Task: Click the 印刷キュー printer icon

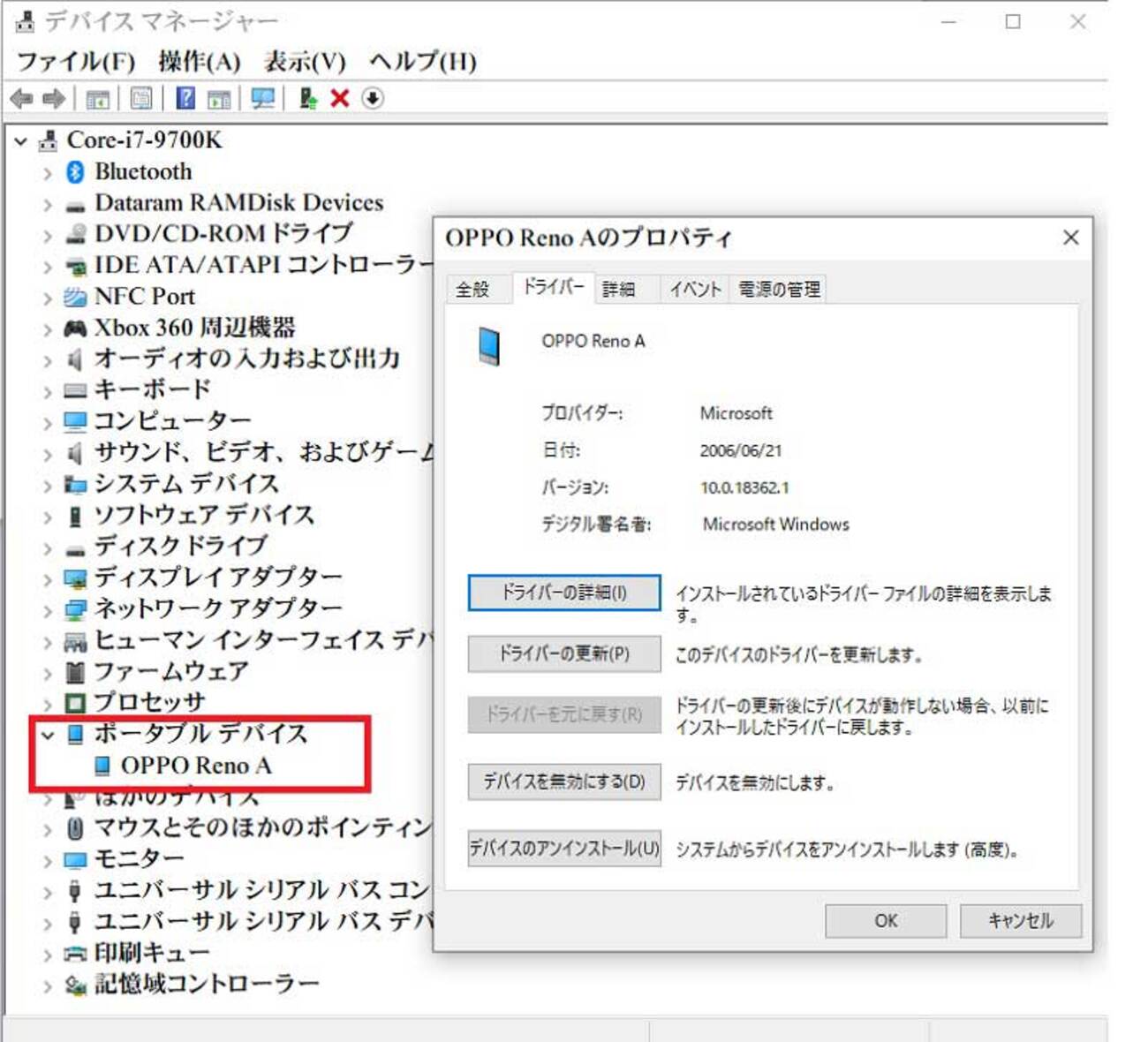Action: coord(75,954)
